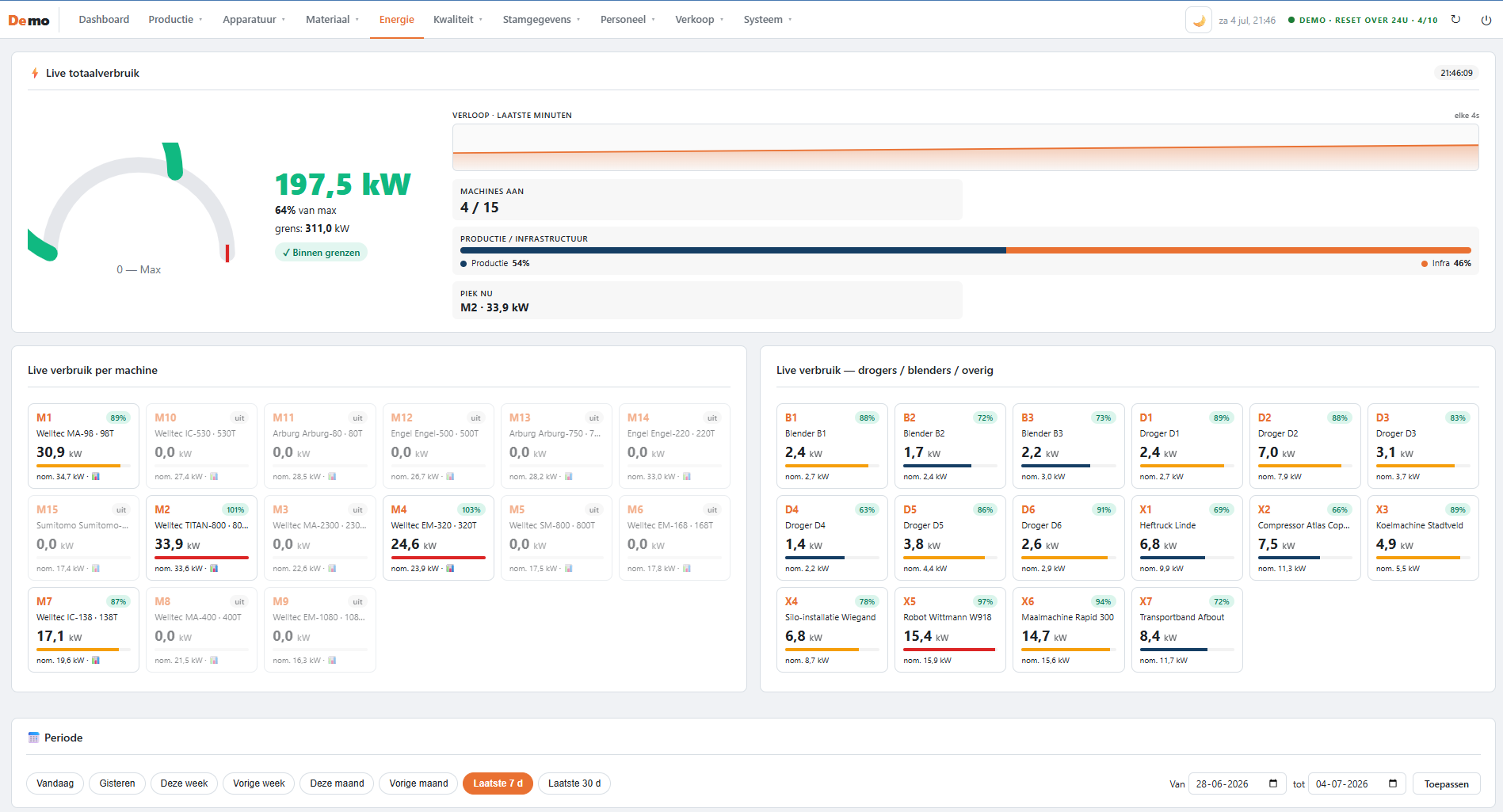1503x812 pixels.
Task: Click the 101% badge on M2
Action: click(235, 510)
